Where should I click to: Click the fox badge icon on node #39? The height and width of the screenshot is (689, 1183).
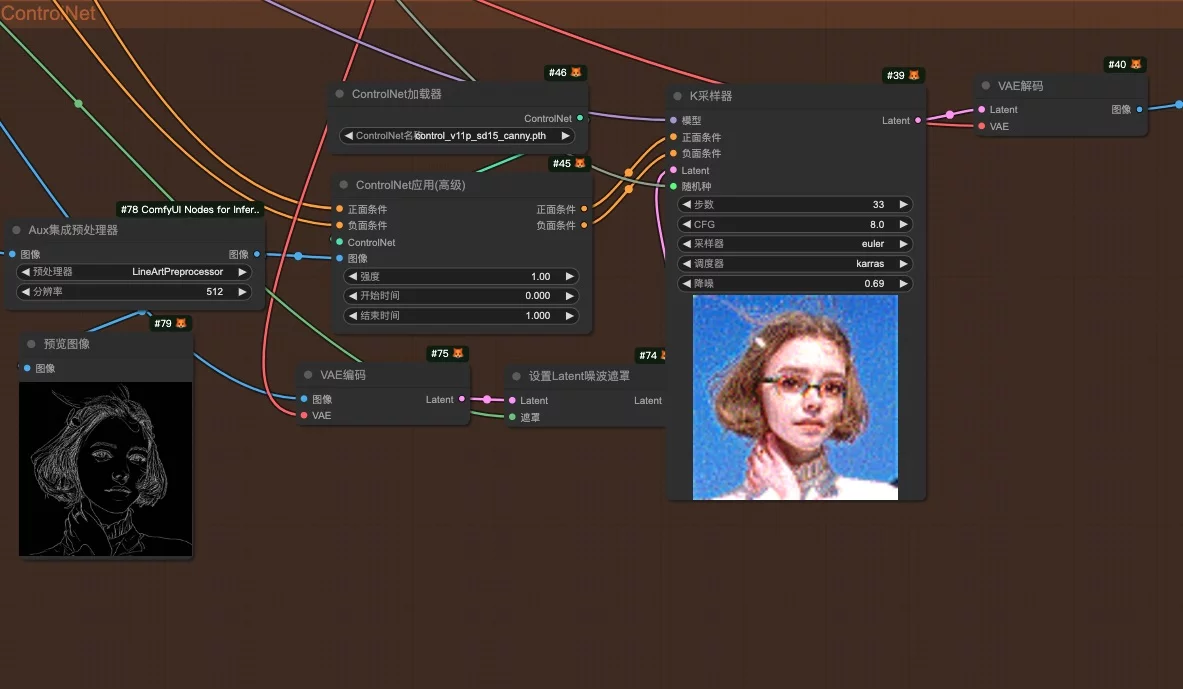(x=913, y=76)
